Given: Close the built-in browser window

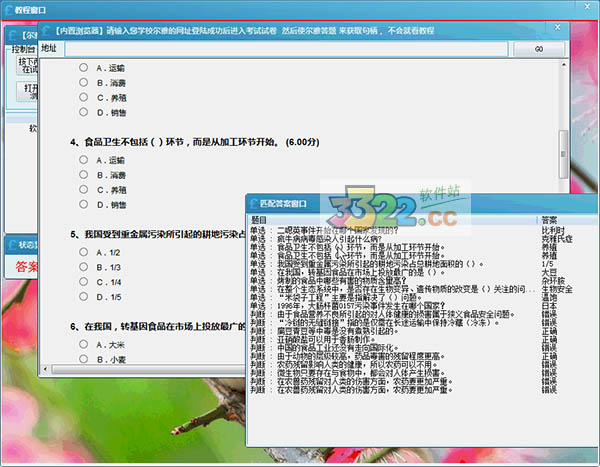Looking at the screenshot, I should [558, 27].
